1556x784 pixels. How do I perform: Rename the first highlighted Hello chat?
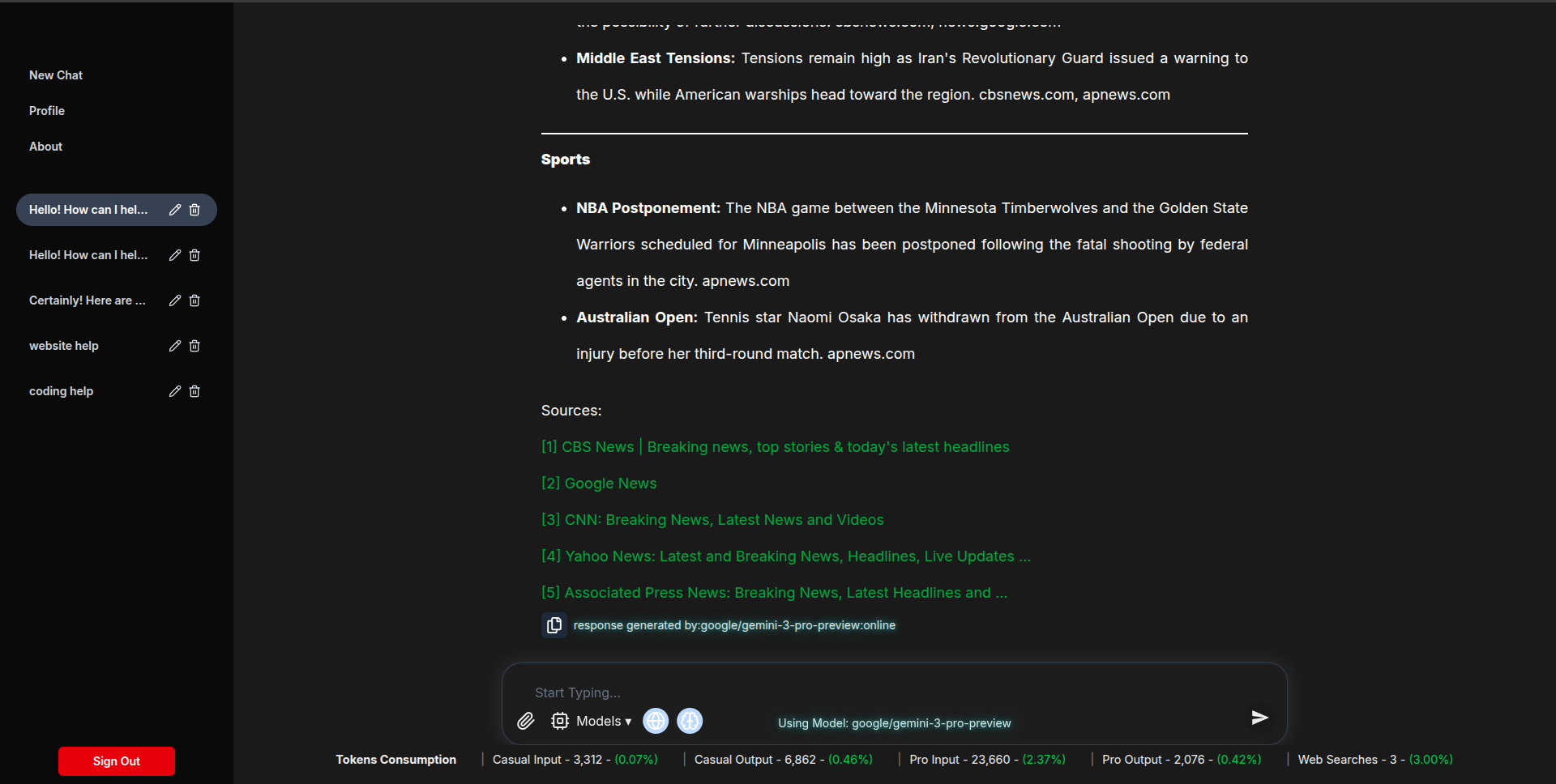[x=174, y=210]
